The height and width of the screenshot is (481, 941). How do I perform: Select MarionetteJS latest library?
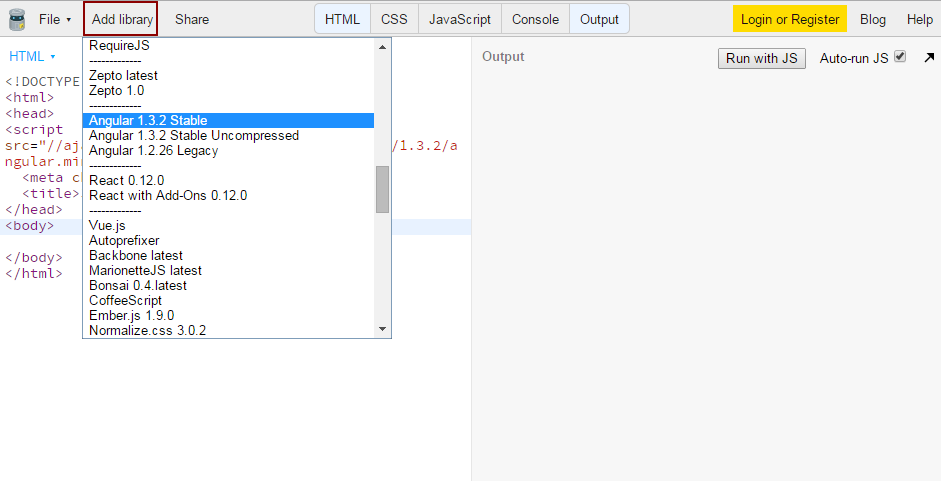tap(228, 271)
